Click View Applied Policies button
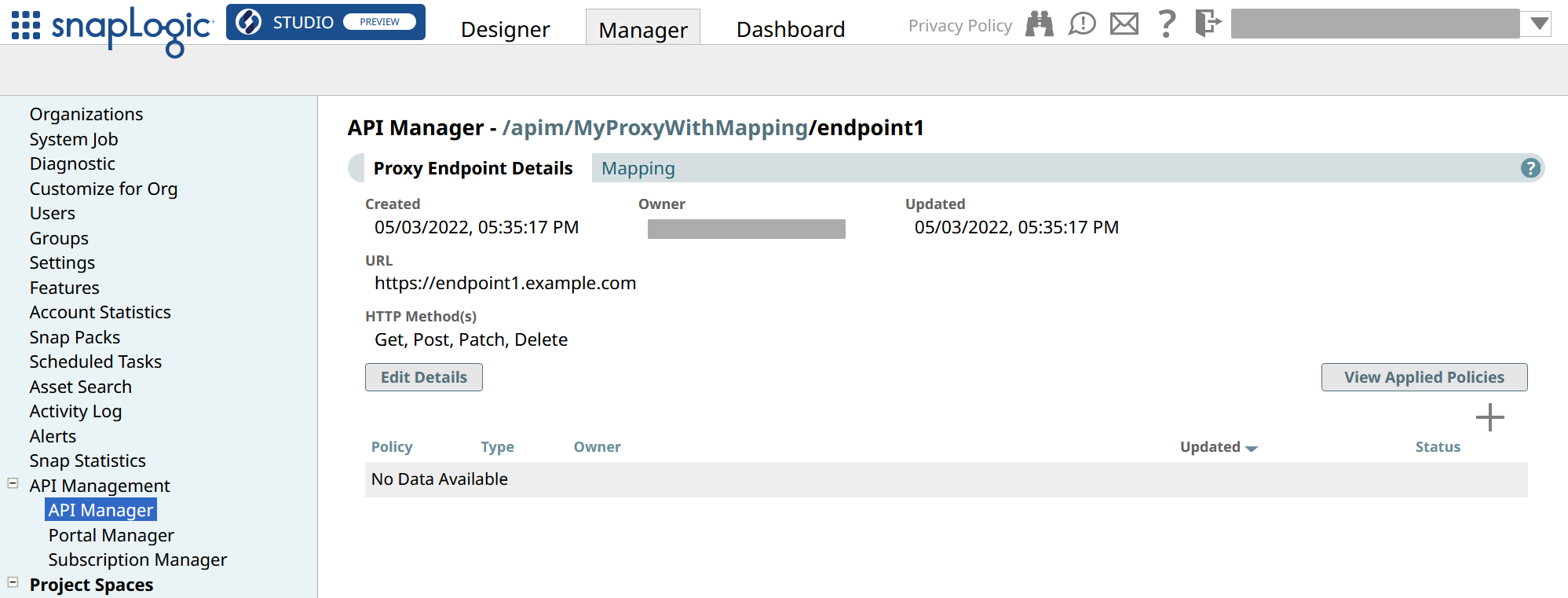The width and height of the screenshot is (1568, 598). [x=1424, y=377]
